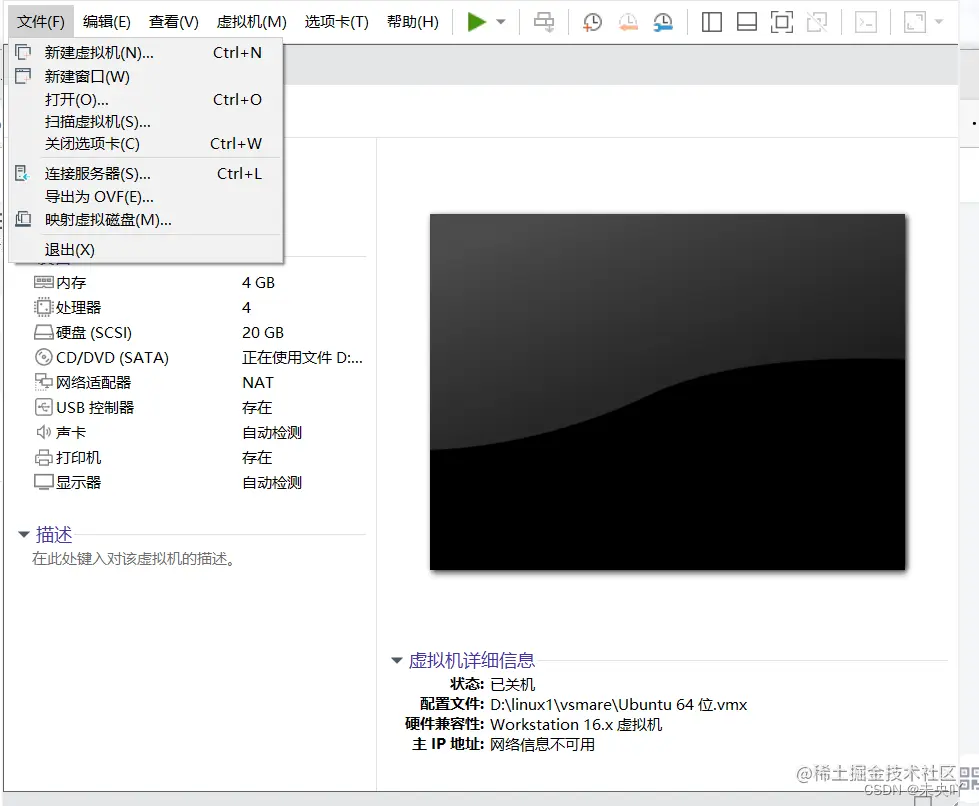Click the printer icon beside 打印机

click(x=44, y=458)
